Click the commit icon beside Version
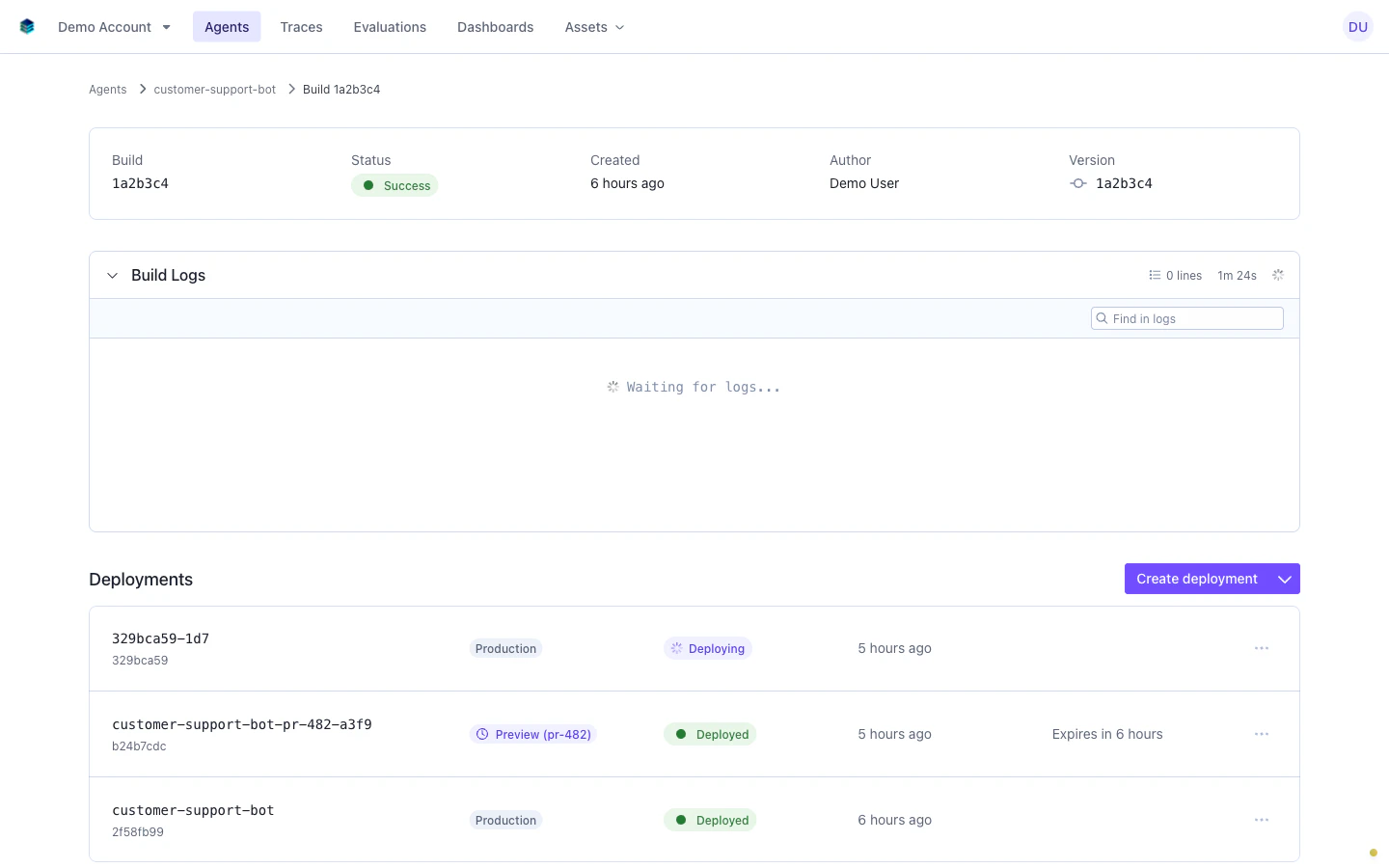Screen dimensions: 1389x868 [1078, 183]
